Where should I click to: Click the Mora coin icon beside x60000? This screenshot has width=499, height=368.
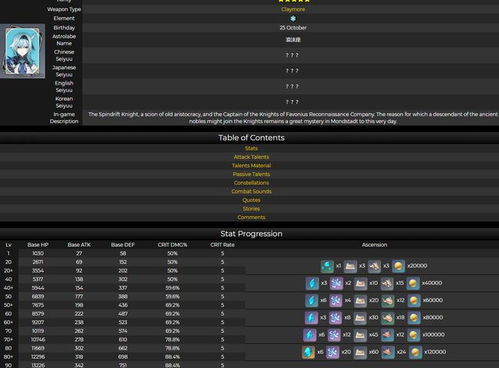coord(413,300)
